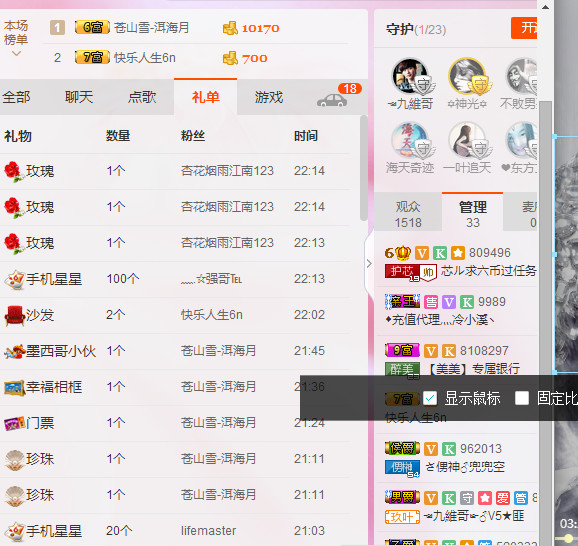
Task: Collapse the side panel with the arrow handle
Action: (x=369, y=264)
